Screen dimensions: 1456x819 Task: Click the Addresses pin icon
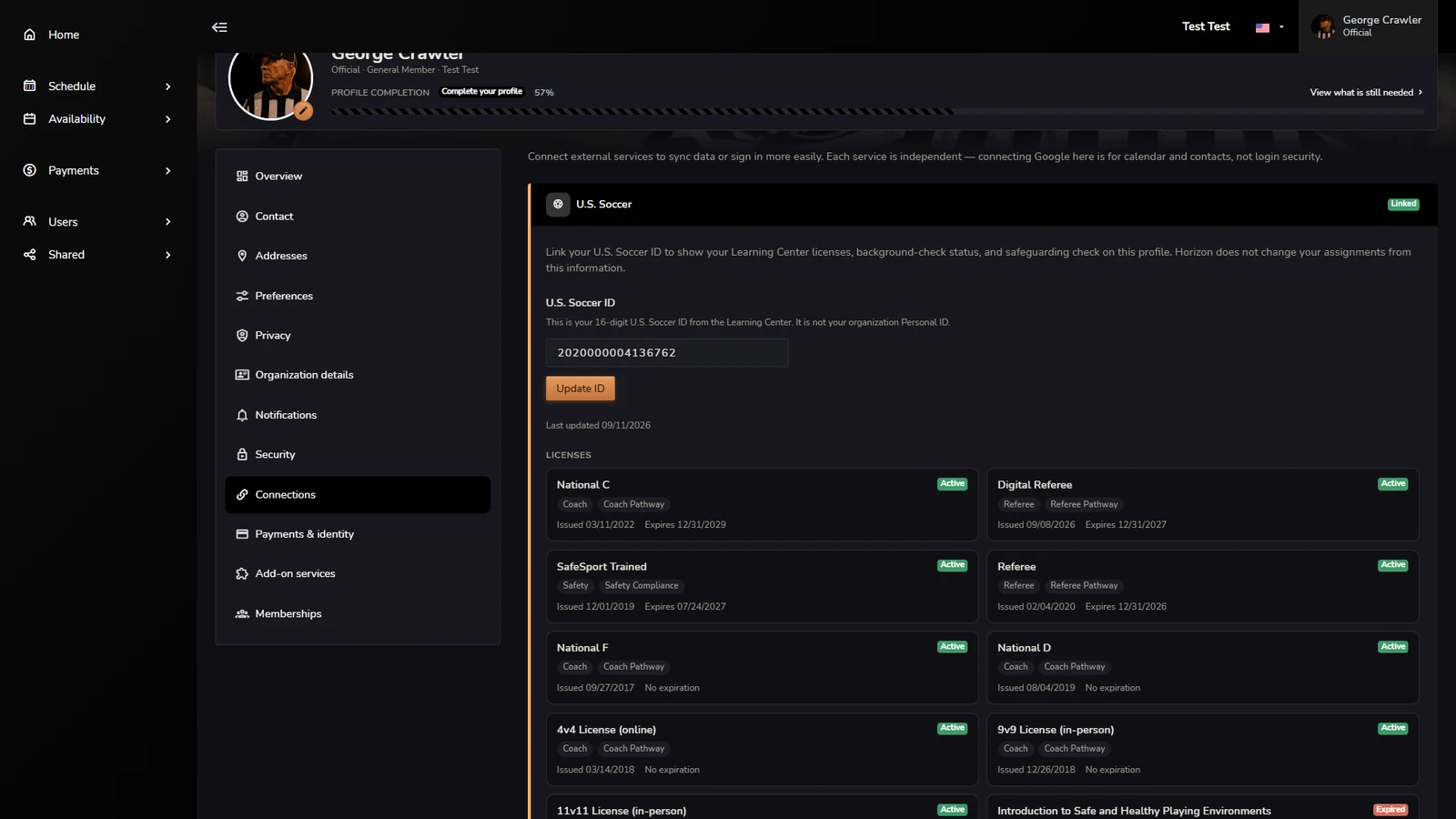(242, 256)
